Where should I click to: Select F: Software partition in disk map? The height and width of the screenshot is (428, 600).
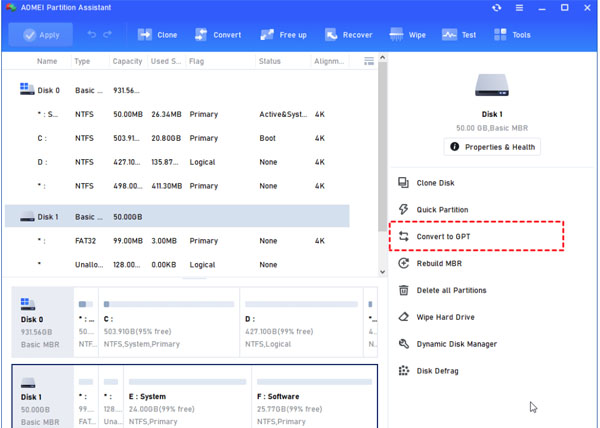[x=314, y=397]
